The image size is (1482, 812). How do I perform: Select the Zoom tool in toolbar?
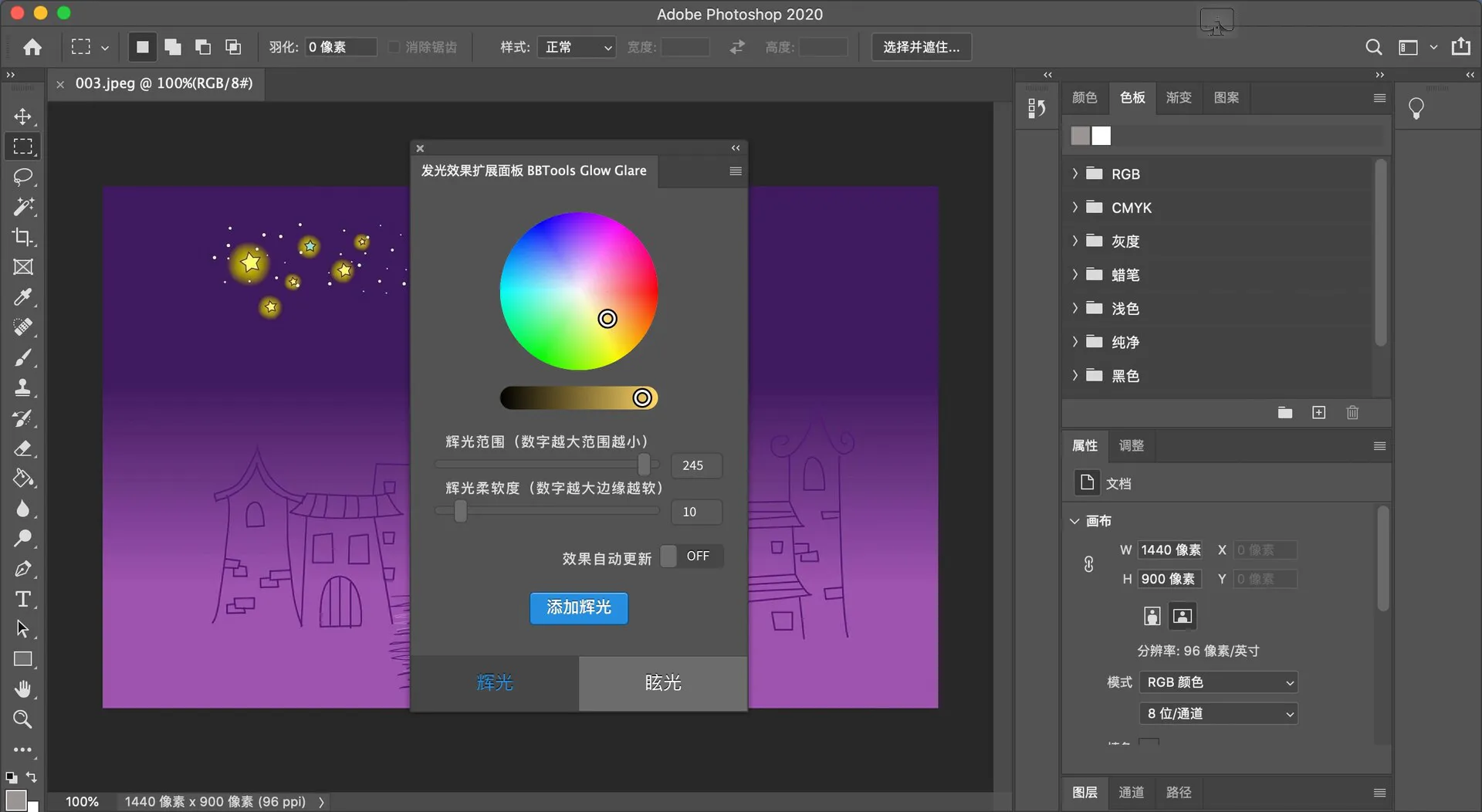coord(23,719)
